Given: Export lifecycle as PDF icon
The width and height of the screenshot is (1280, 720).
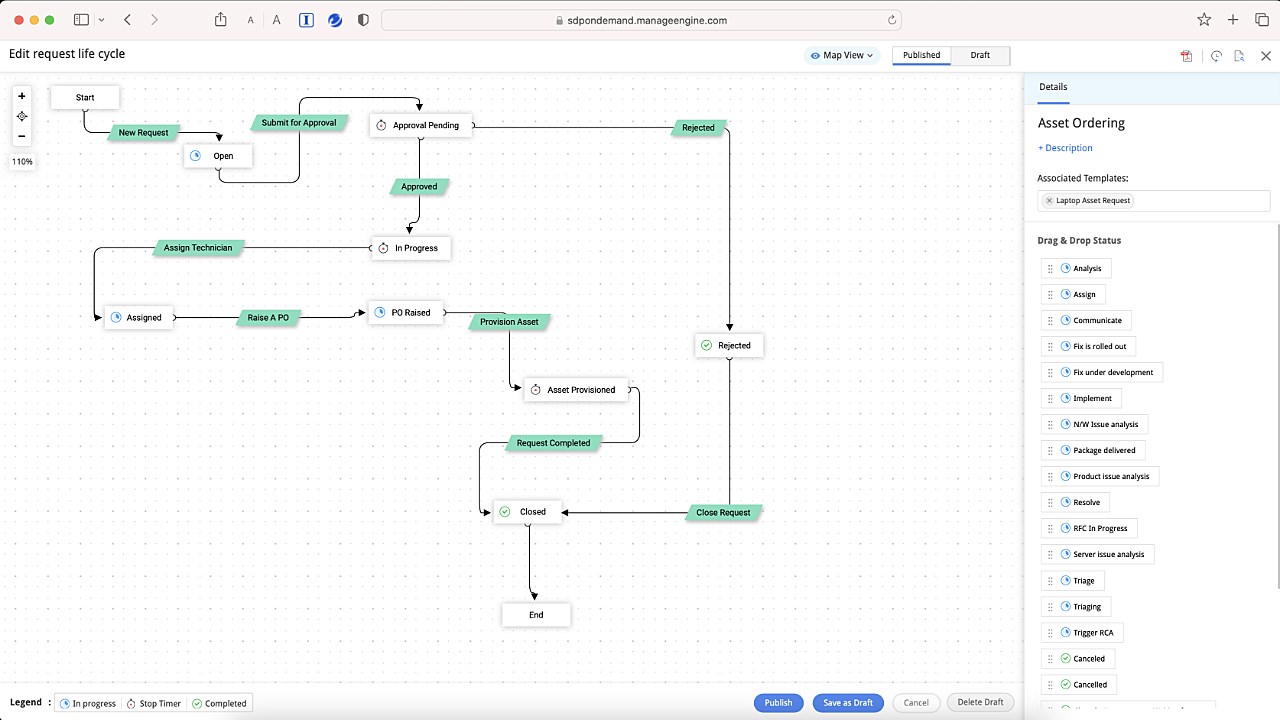Looking at the screenshot, I should click(x=1186, y=56).
